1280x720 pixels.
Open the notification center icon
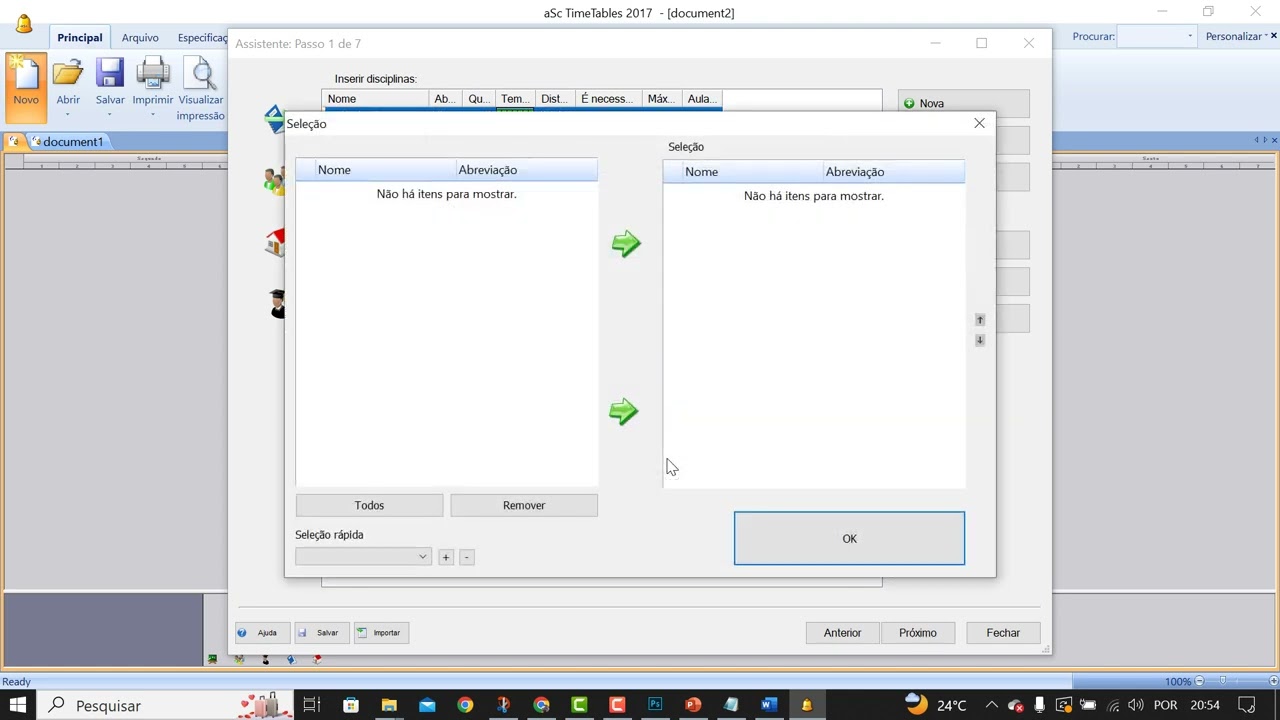pyautogui.click(x=1246, y=705)
